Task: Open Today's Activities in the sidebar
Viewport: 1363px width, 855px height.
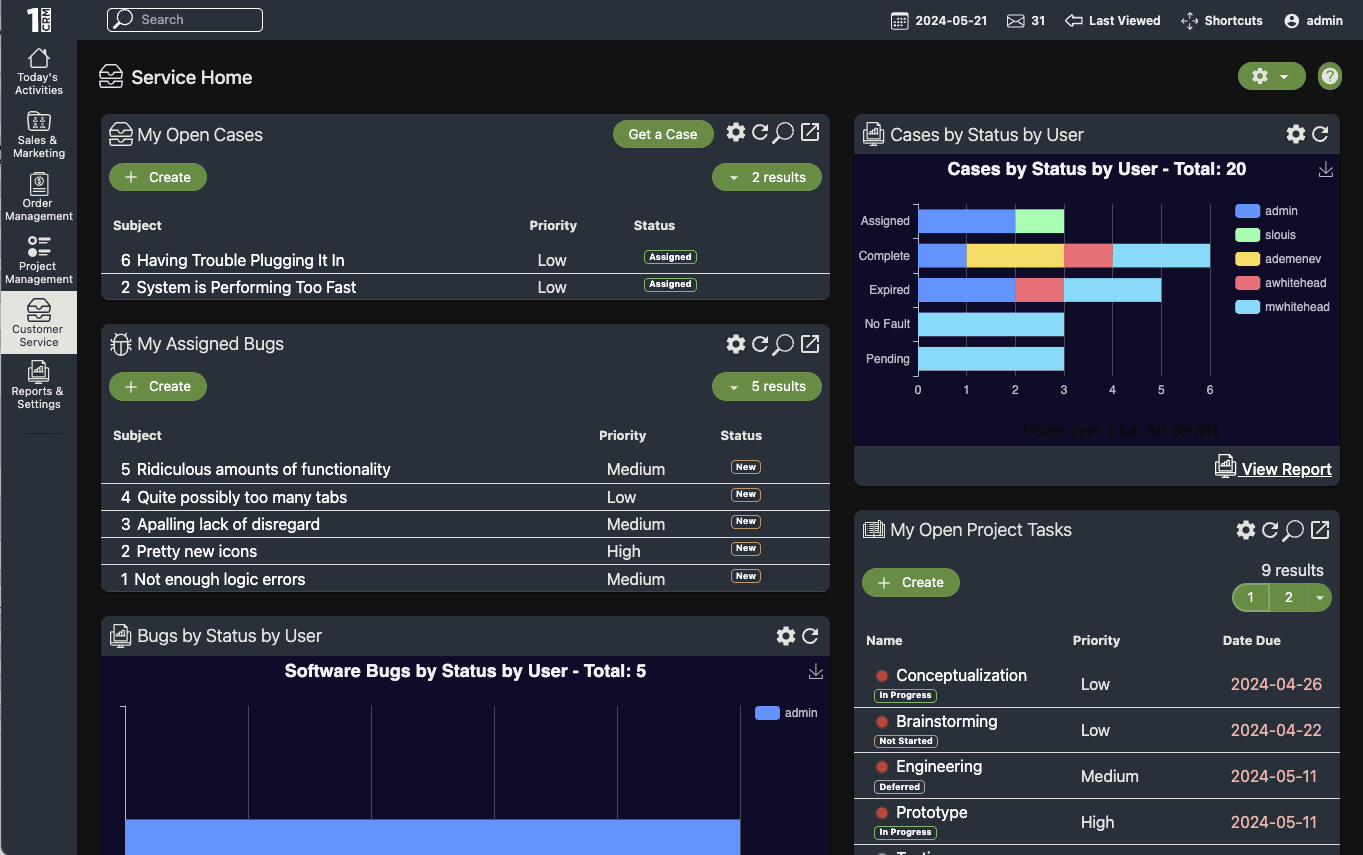Action: [x=39, y=71]
